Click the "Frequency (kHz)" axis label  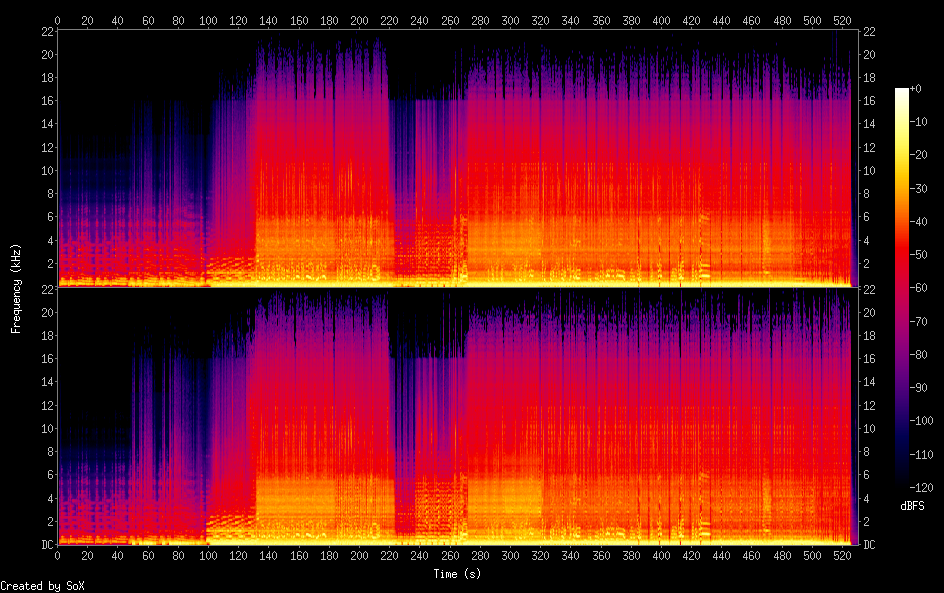point(17,288)
